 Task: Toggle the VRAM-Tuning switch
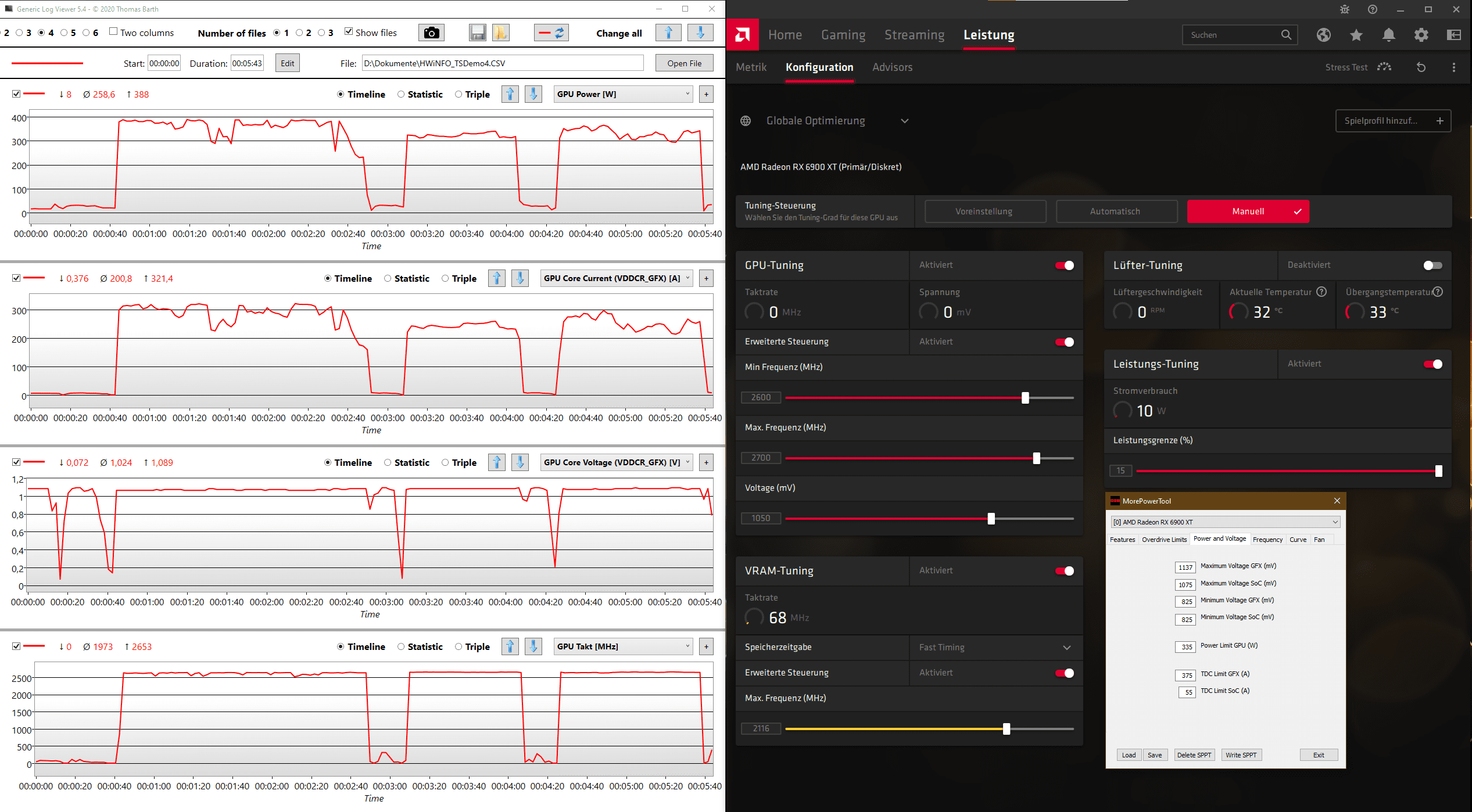point(1065,571)
